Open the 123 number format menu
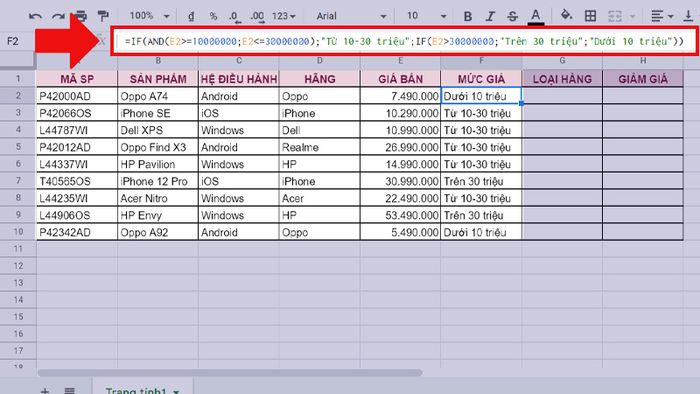This screenshot has height=394, width=700. coord(284,16)
